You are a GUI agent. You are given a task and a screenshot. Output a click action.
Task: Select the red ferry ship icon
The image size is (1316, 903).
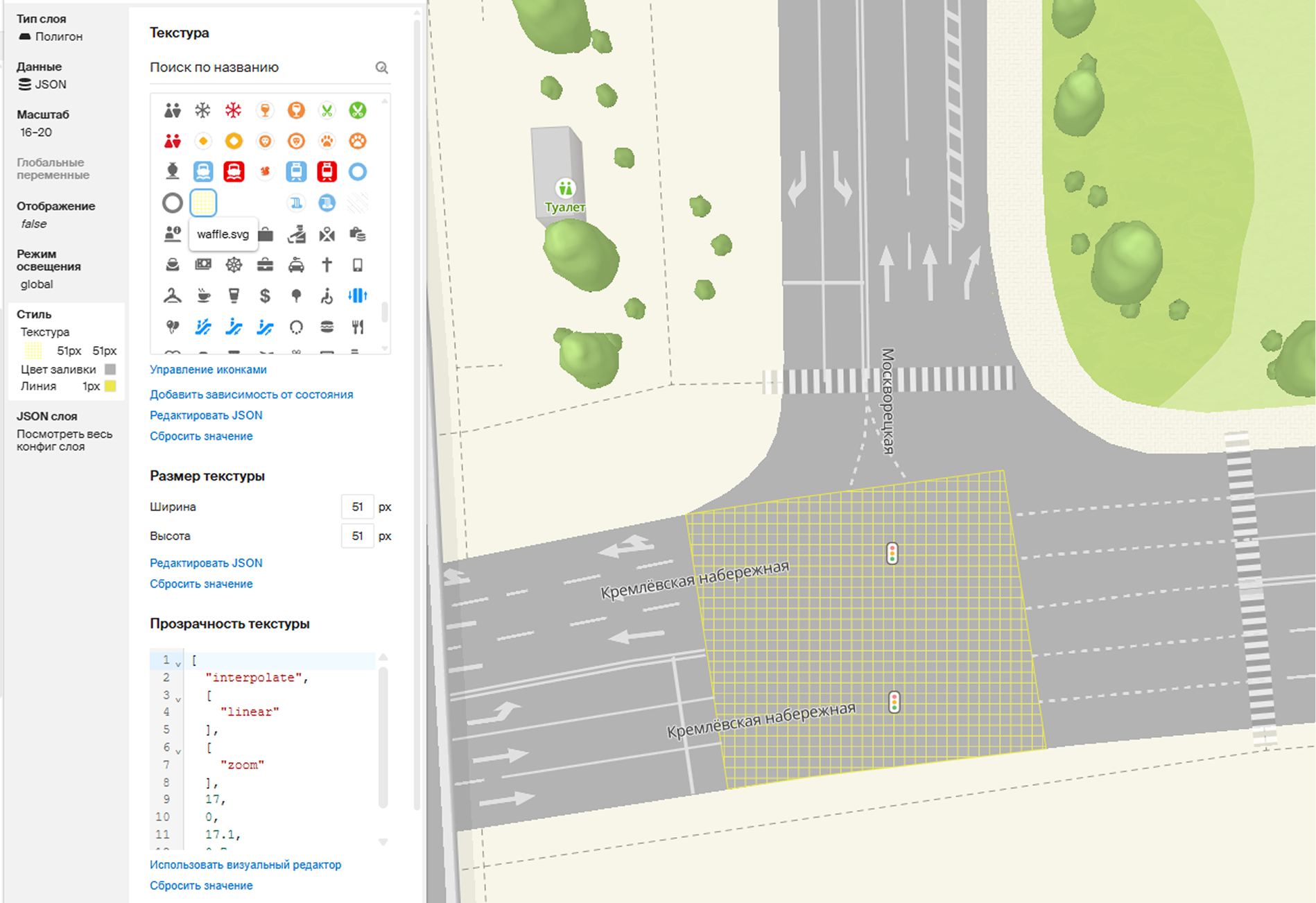(234, 171)
